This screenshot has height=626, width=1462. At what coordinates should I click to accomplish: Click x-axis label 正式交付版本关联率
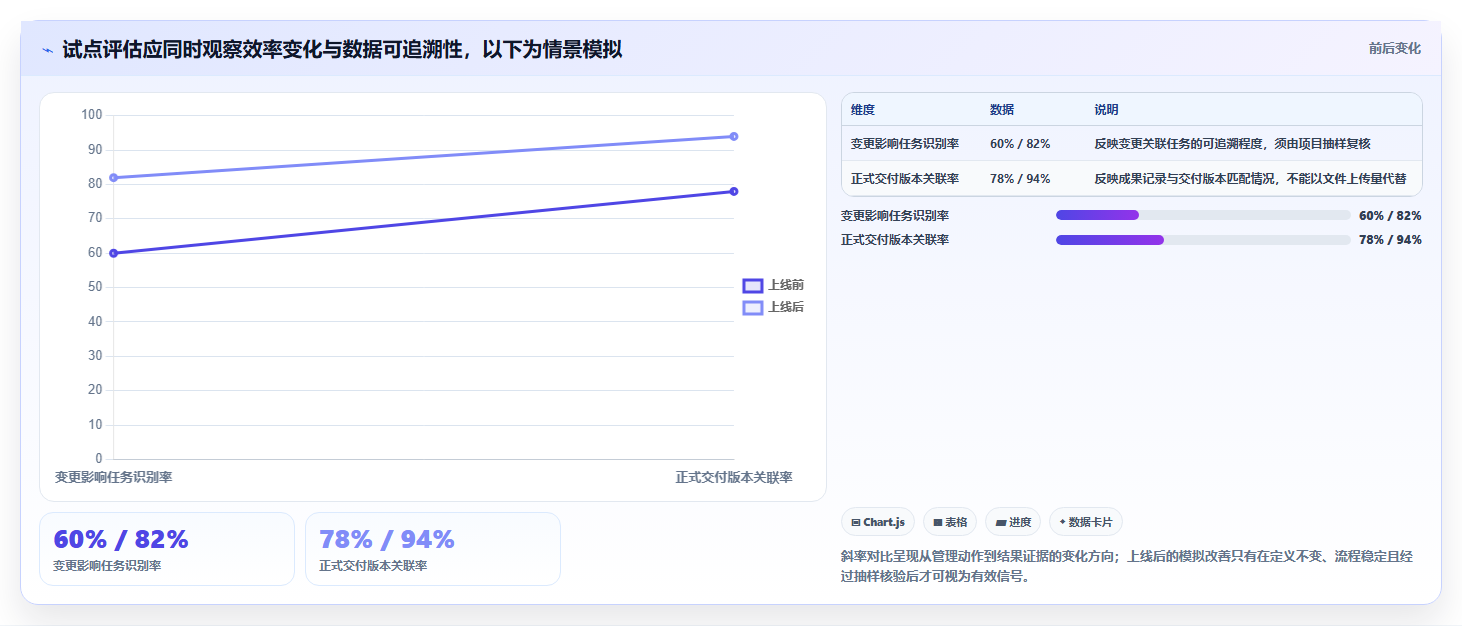click(734, 478)
